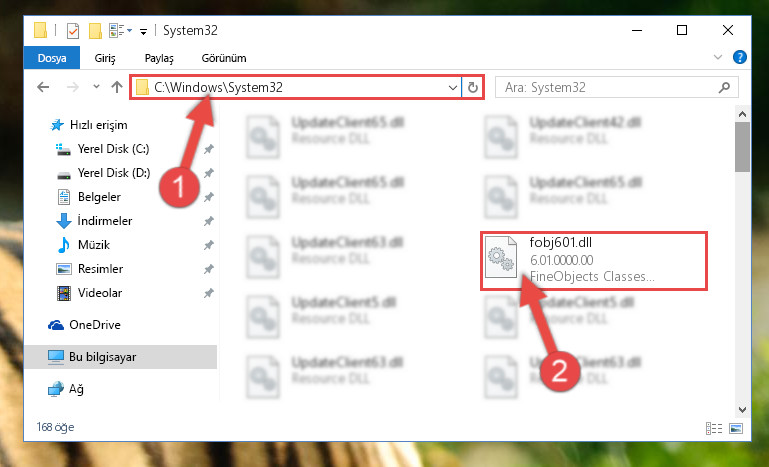Open the Help question mark icon
769x467 pixels.
click(x=740, y=57)
